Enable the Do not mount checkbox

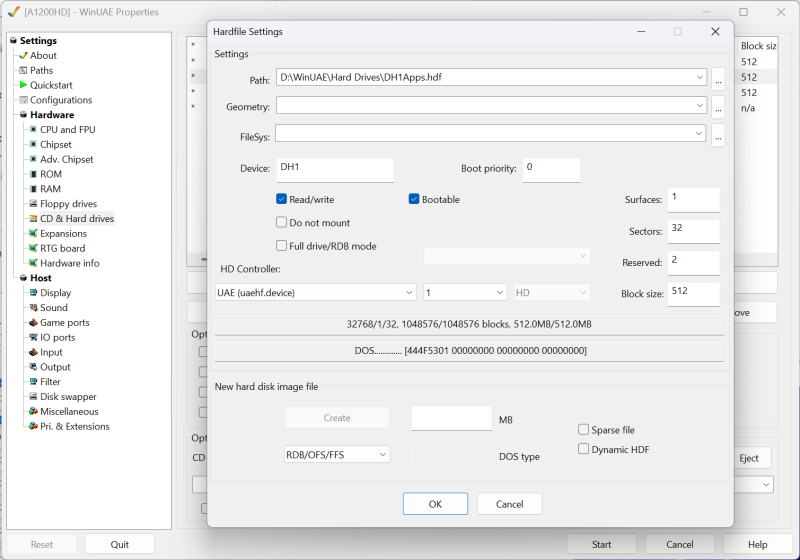point(281,222)
